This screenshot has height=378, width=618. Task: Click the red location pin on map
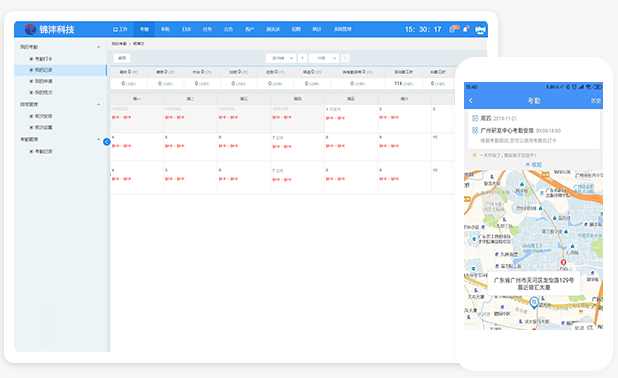[563, 263]
